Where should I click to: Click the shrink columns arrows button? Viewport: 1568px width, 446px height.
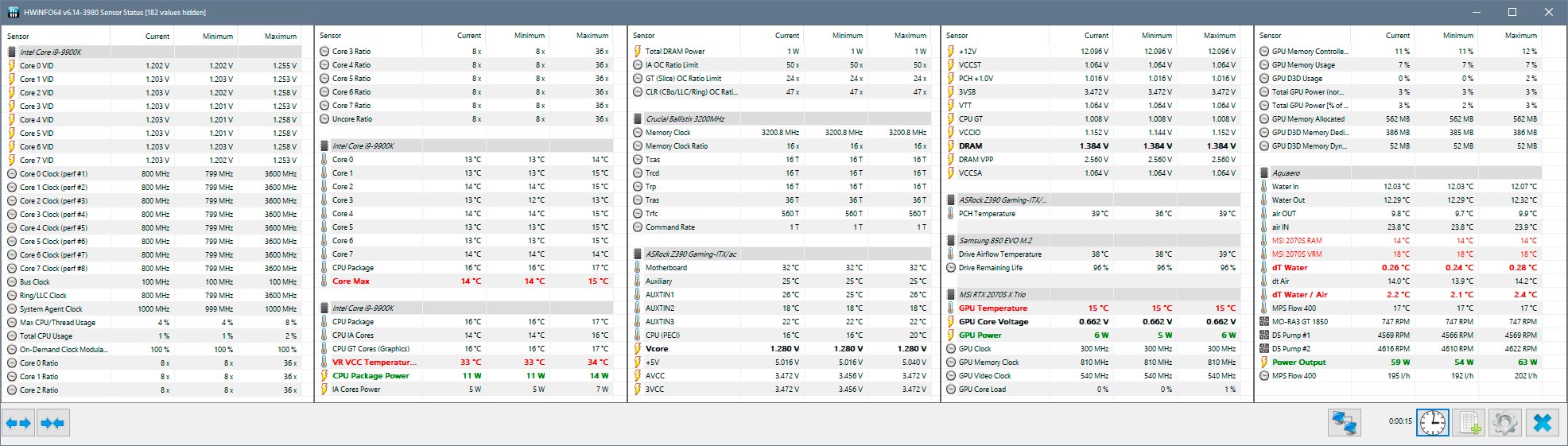point(52,423)
